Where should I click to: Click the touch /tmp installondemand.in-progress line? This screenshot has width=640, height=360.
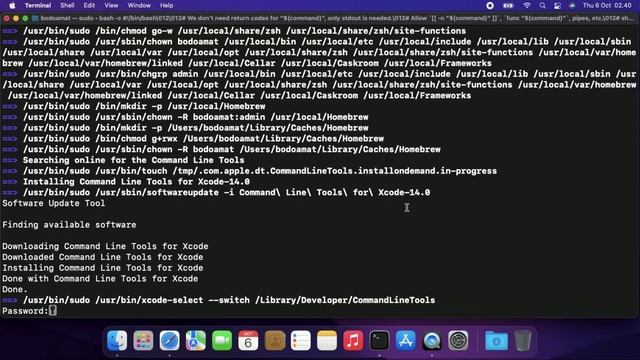point(260,171)
